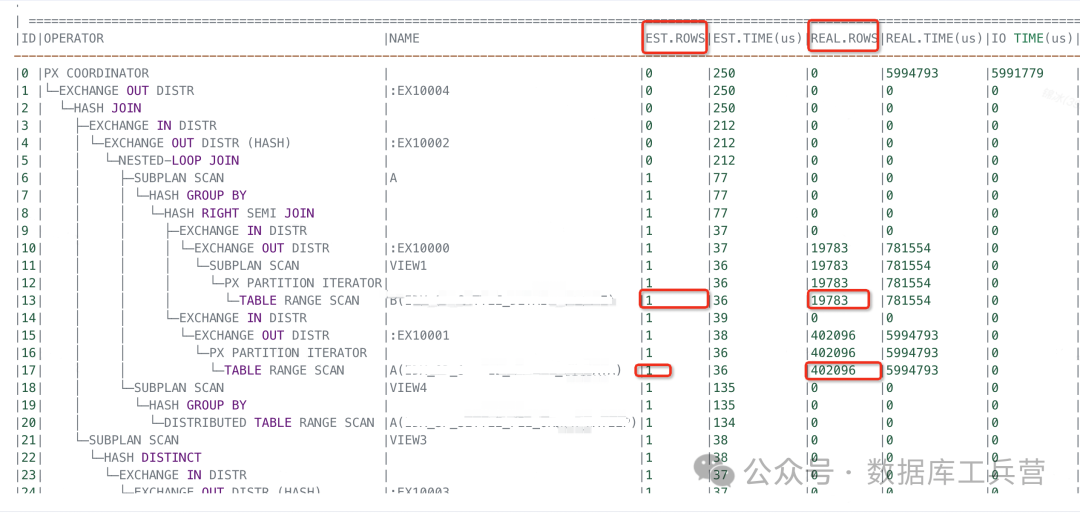
Task: Click name A in row 6
Action: [x=393, y=178]
